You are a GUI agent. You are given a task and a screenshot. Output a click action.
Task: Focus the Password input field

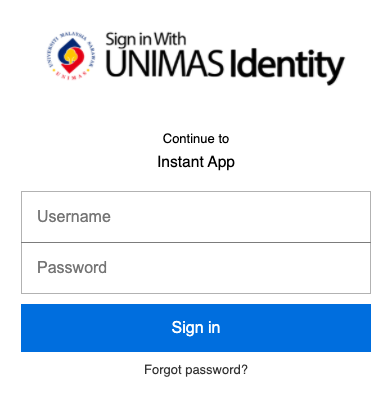196,268
